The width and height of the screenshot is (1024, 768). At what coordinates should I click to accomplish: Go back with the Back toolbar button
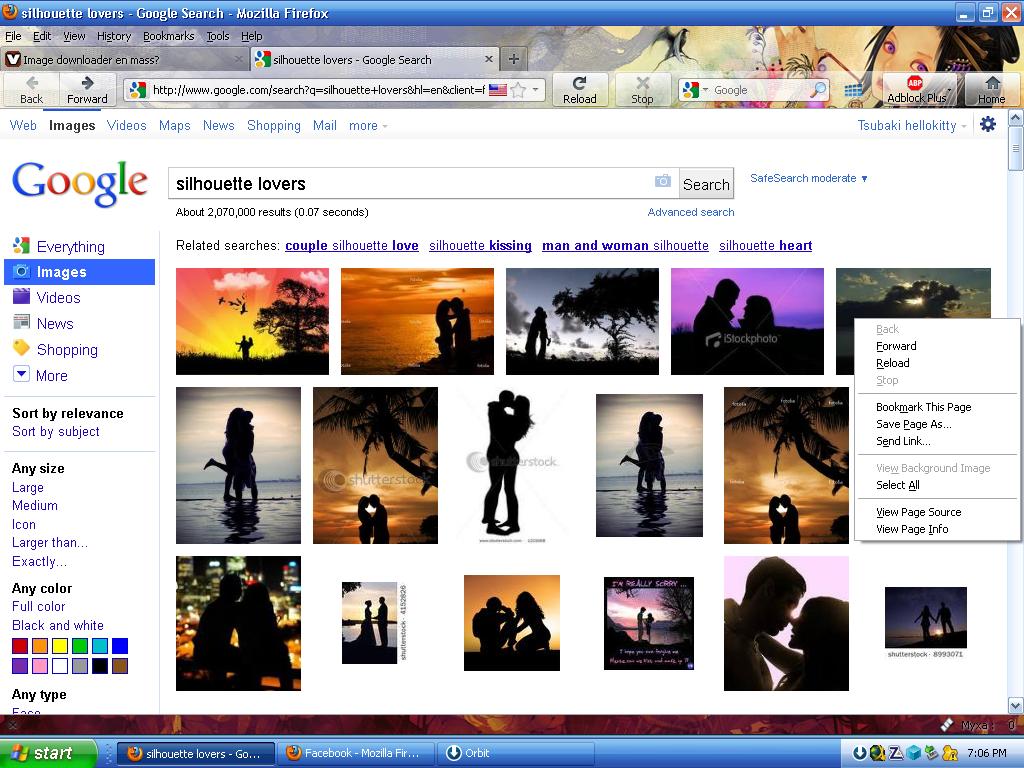pos(31,89)
